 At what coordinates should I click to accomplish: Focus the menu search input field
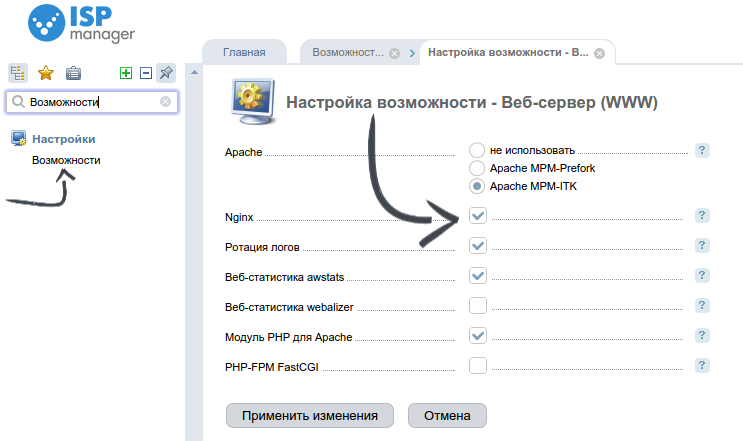click(x=92, y=102)
